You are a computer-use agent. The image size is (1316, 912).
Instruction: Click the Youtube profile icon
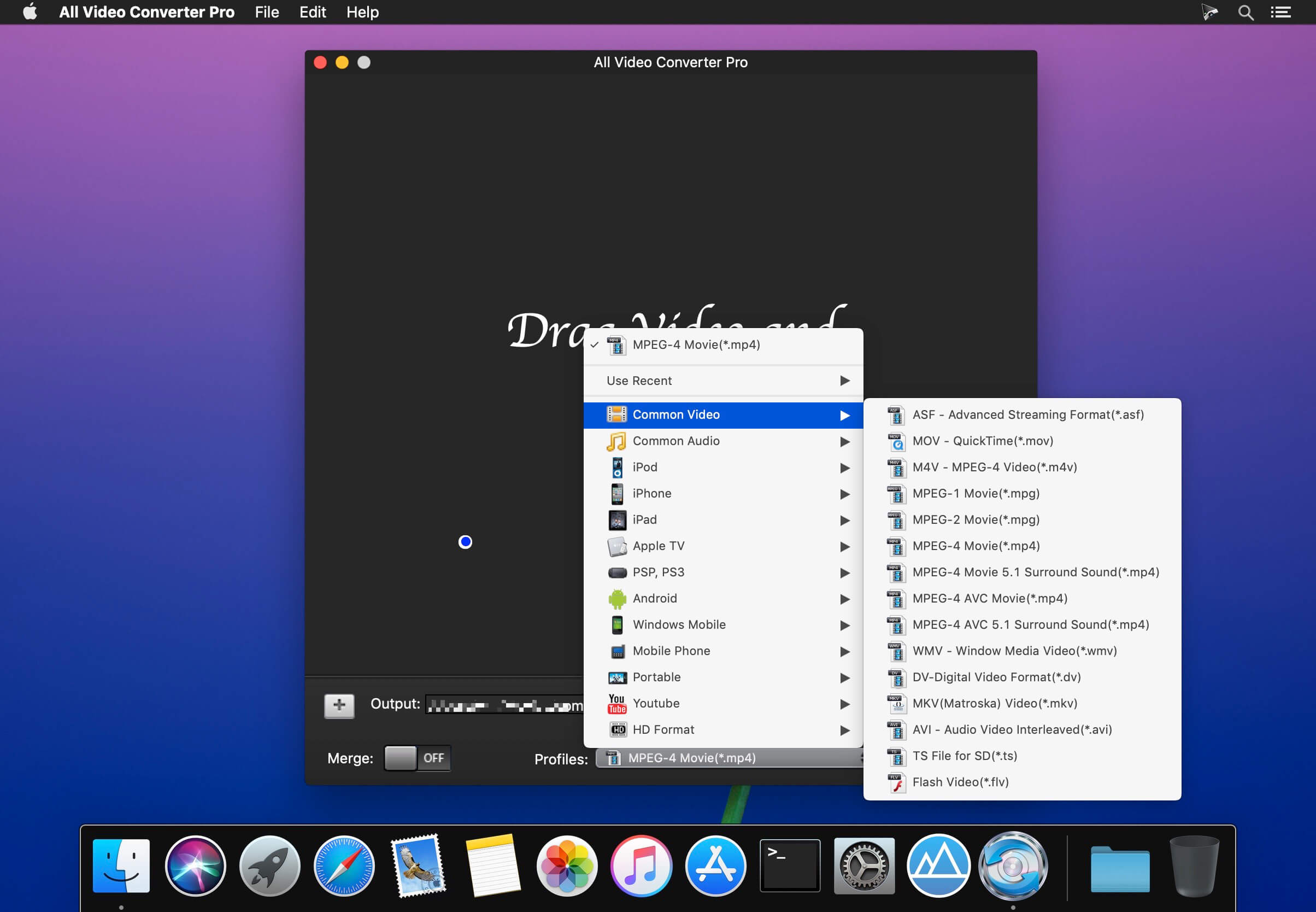coord(616,704)
